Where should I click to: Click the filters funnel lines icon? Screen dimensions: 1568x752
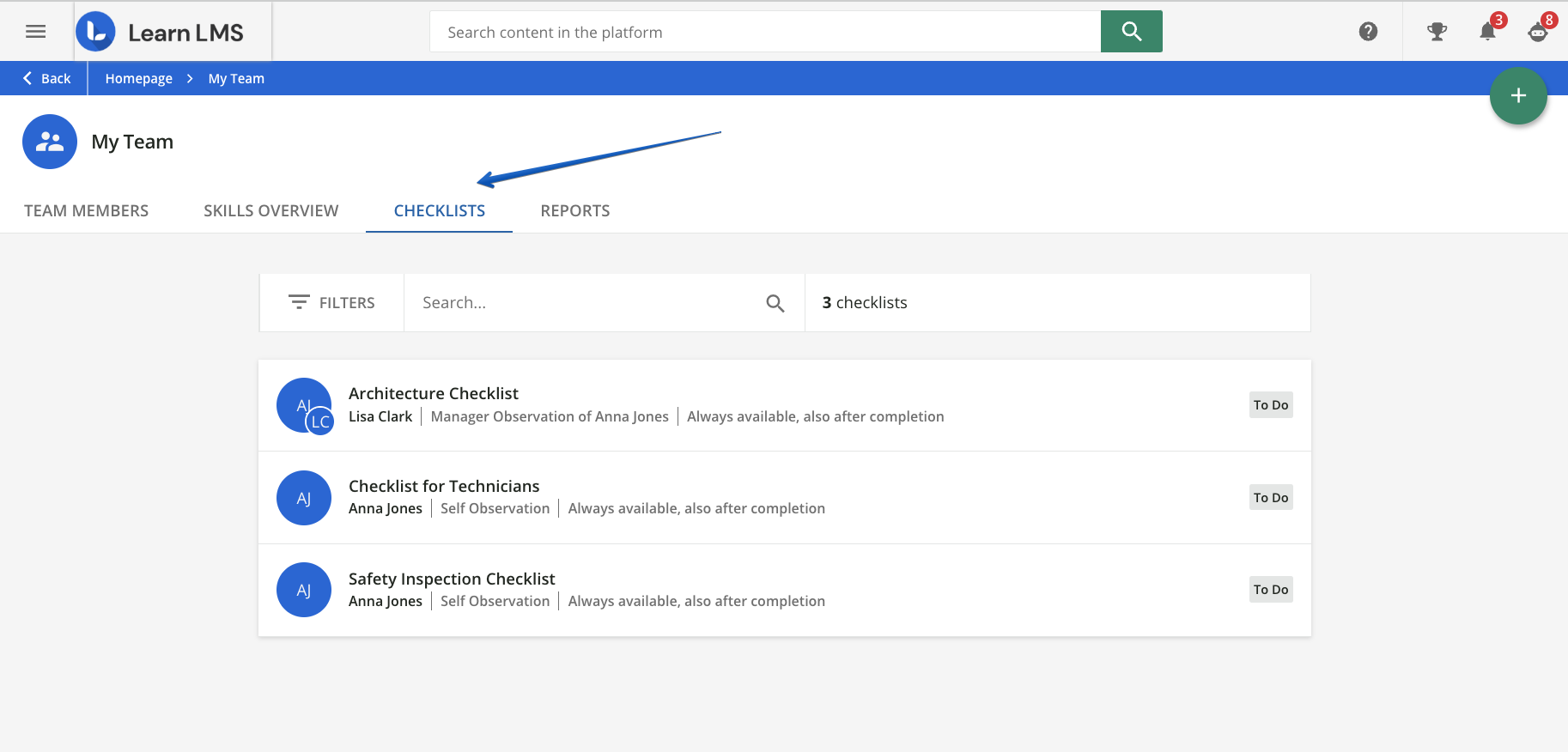tap(299, 302)
